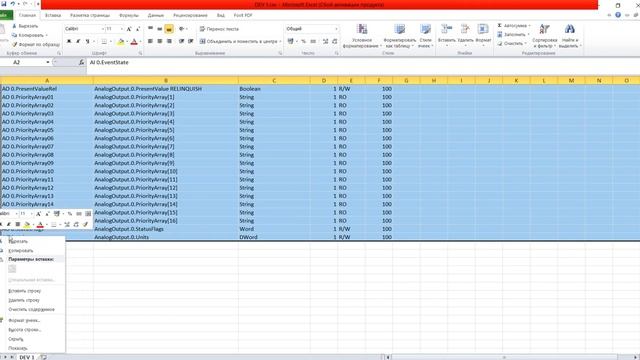The height and width of the screenshot is (360, 640).
Task: Click the ribbon fill color yellow bucket
Action: click(x=121, y=41)
